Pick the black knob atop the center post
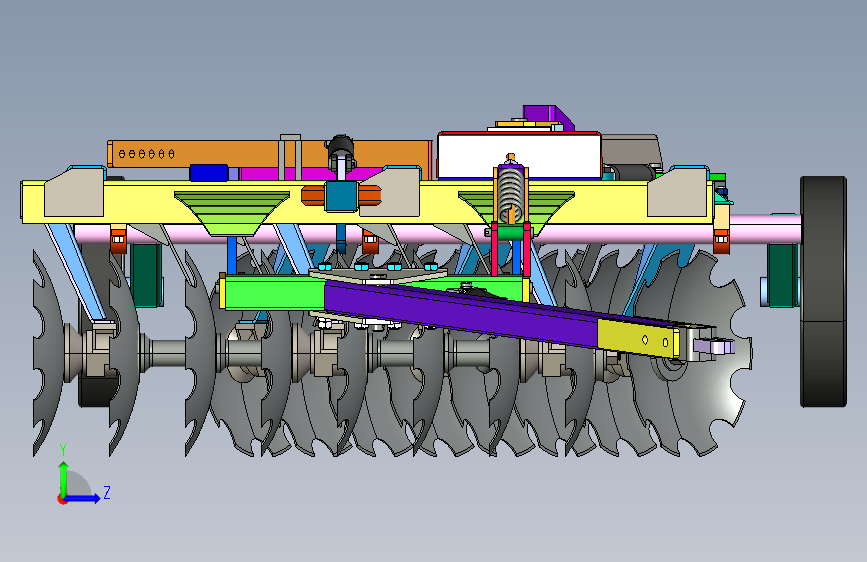867x562 pixels. [341, 147]
